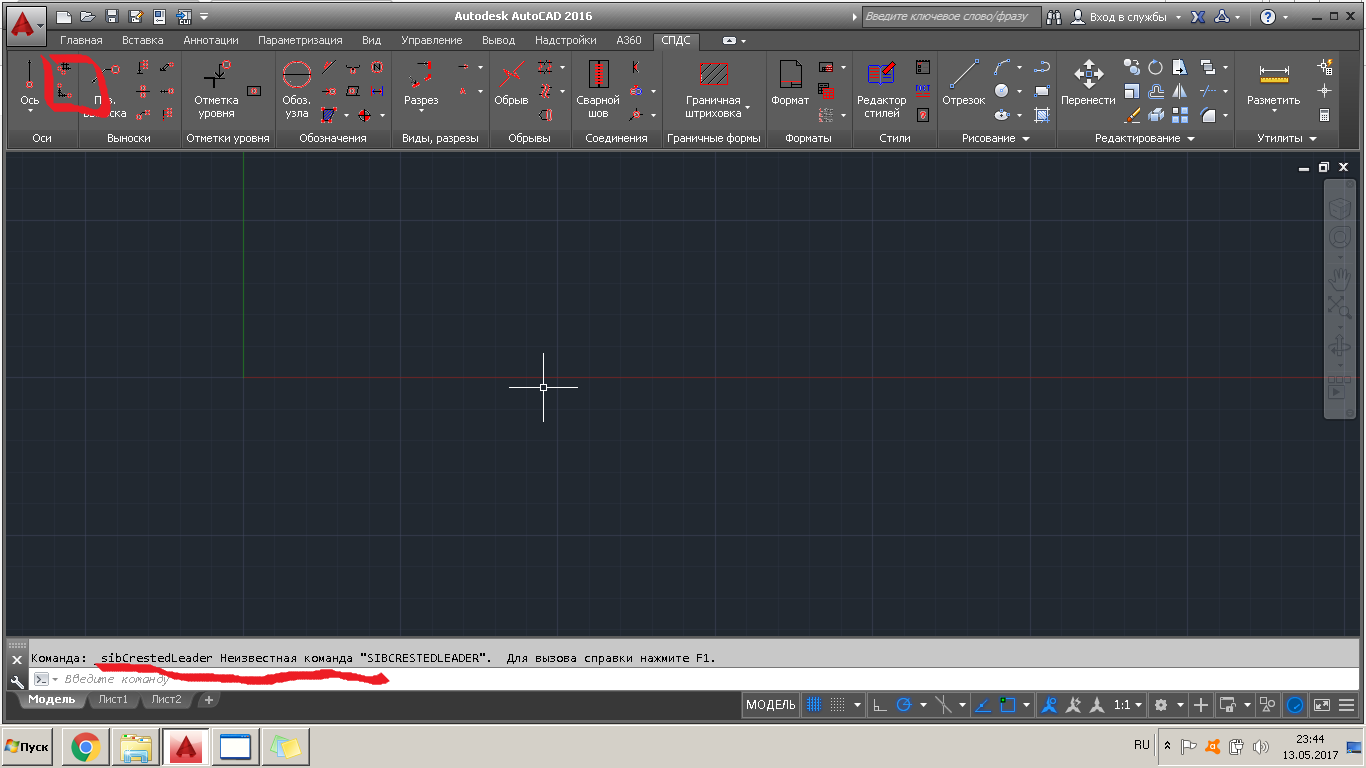
Task: Add a new layout with plus tab
Action: point(208,699)
